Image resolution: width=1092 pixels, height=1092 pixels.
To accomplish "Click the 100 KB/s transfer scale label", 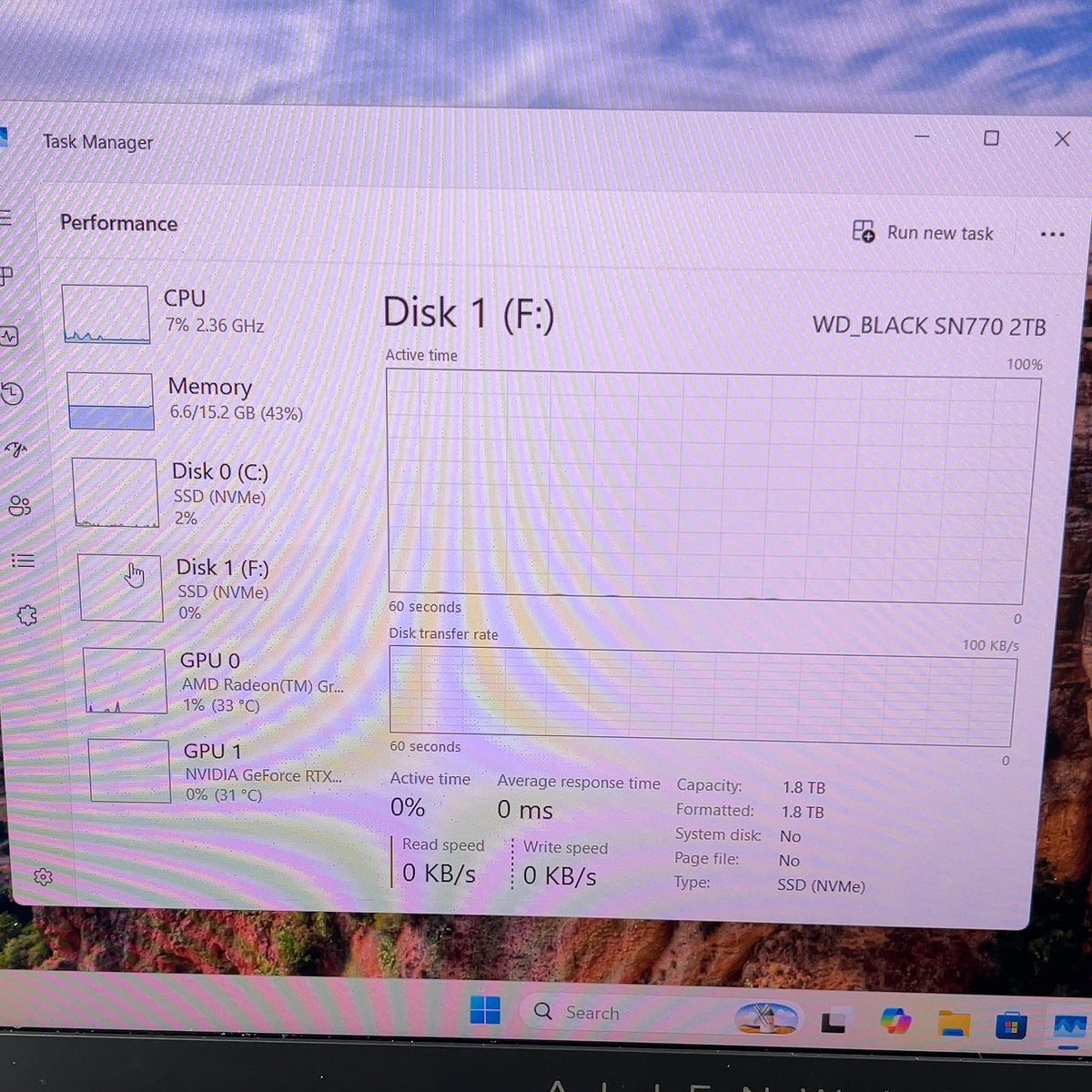I will pyautogui.click(x=990, y=645).
